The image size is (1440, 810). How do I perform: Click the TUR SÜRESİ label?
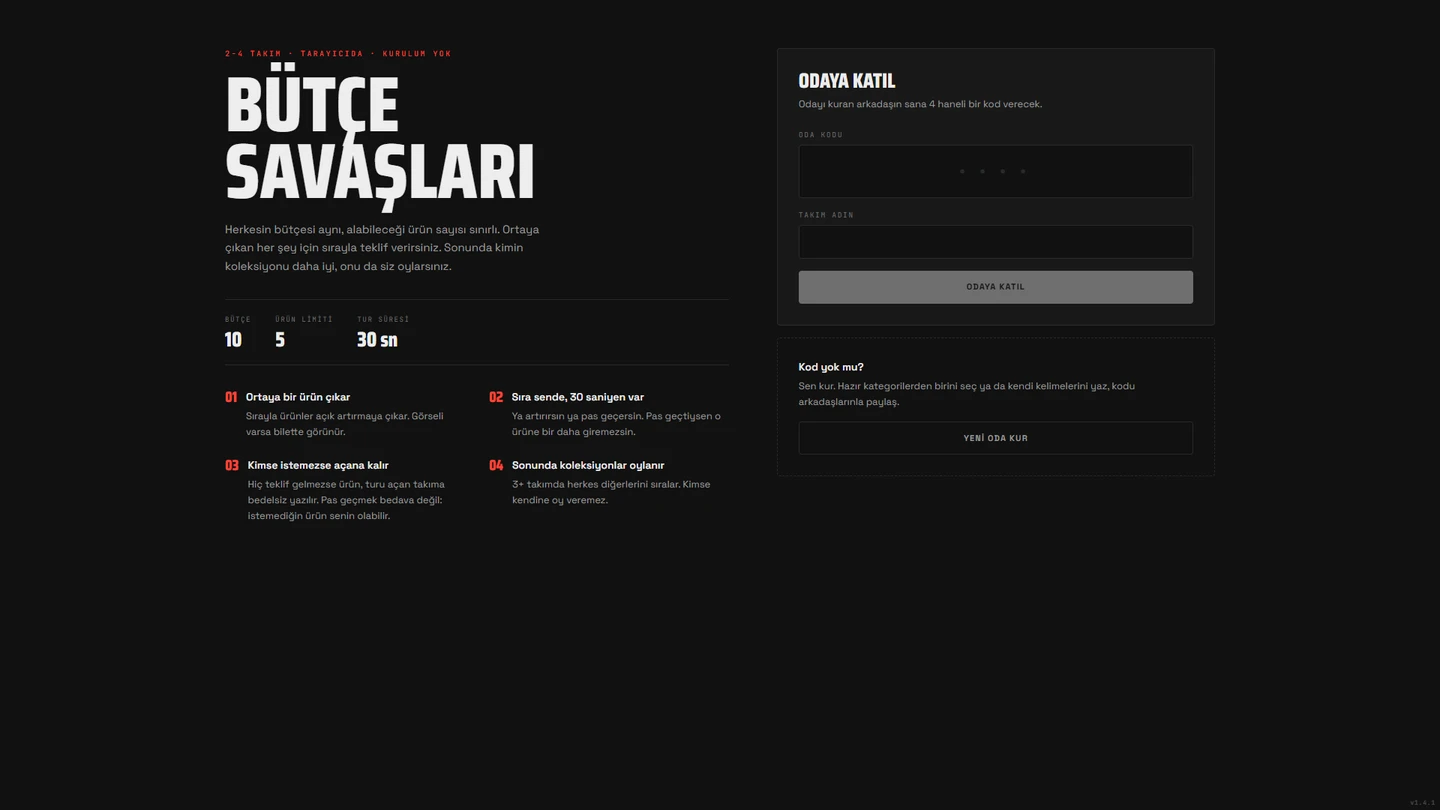click(383, 319)
